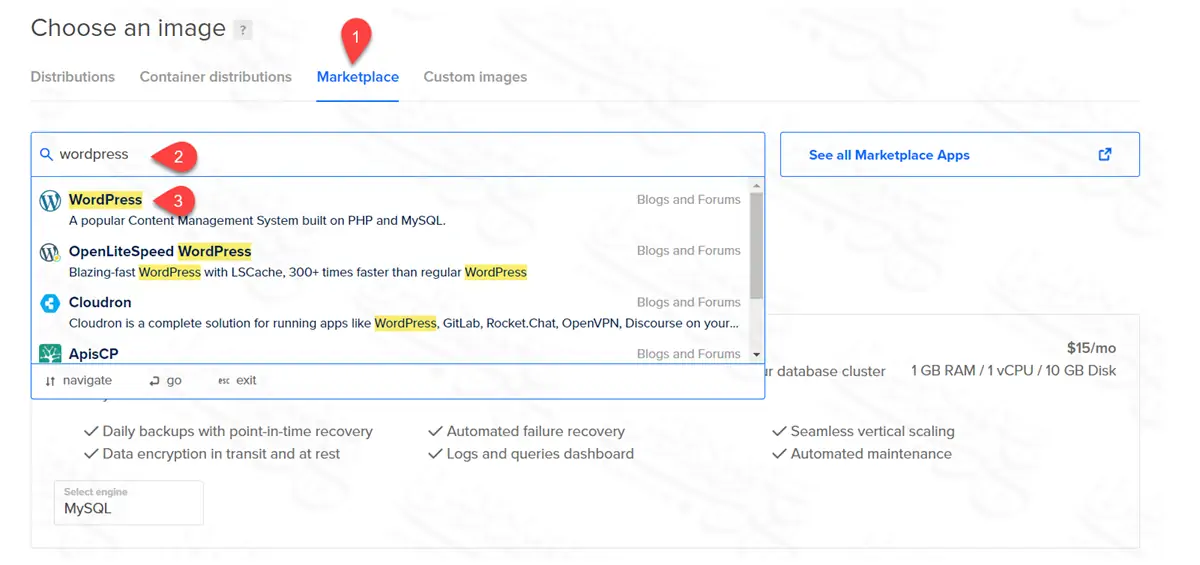Click the Cloudron app icon
This screenshot has width=1200, height=565.
(x=50, y=303)
